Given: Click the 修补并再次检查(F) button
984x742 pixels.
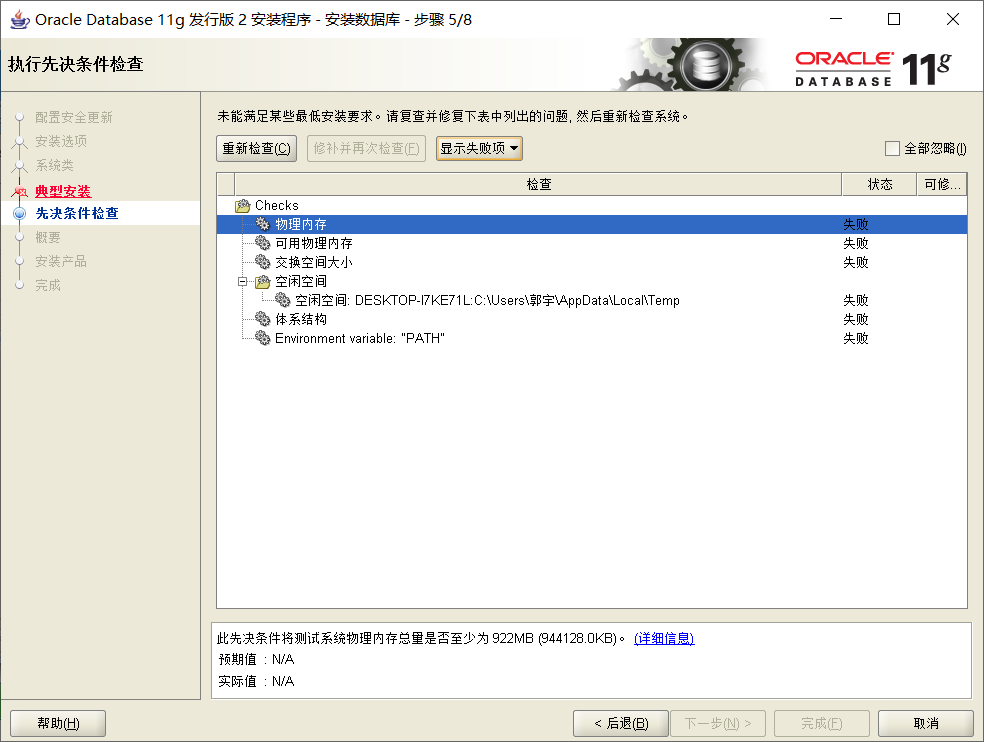Looking at the screenshot, I should pos(366,148).
